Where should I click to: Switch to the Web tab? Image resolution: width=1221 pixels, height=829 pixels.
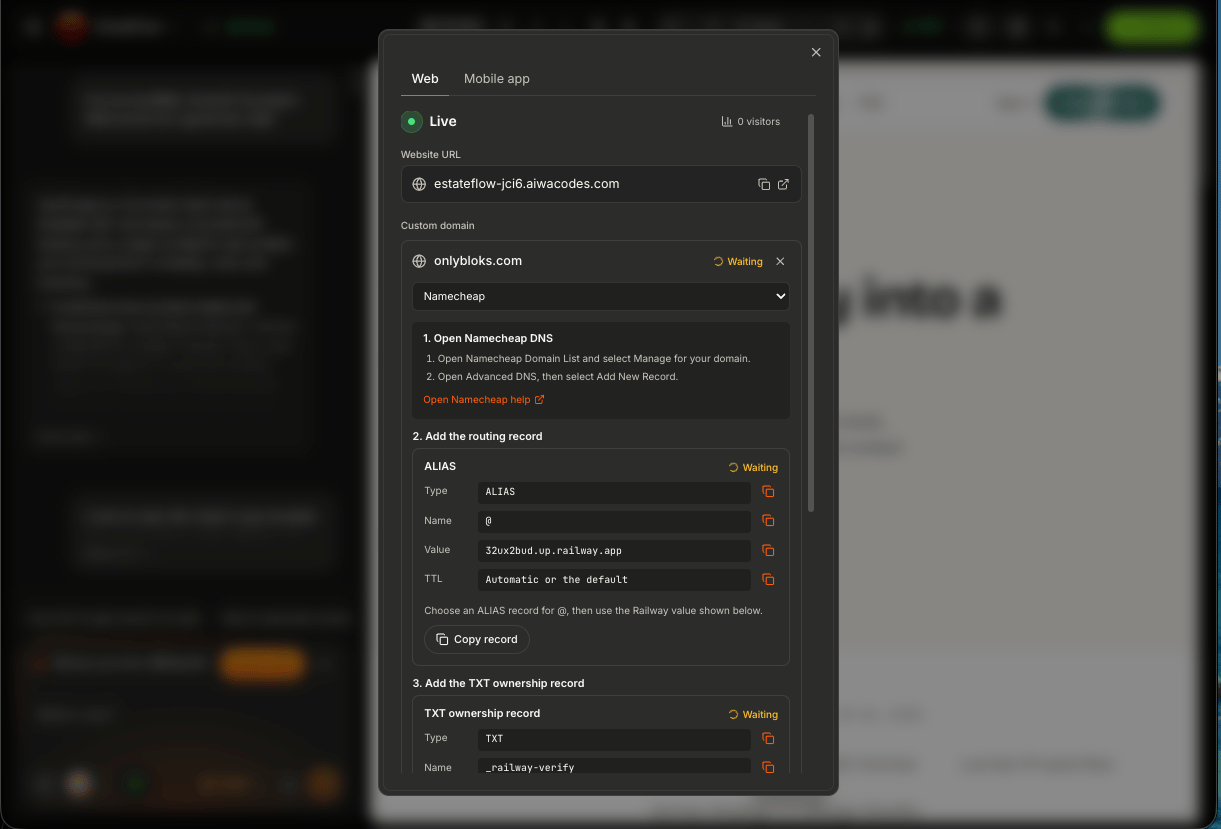click(x=425, y=78)
